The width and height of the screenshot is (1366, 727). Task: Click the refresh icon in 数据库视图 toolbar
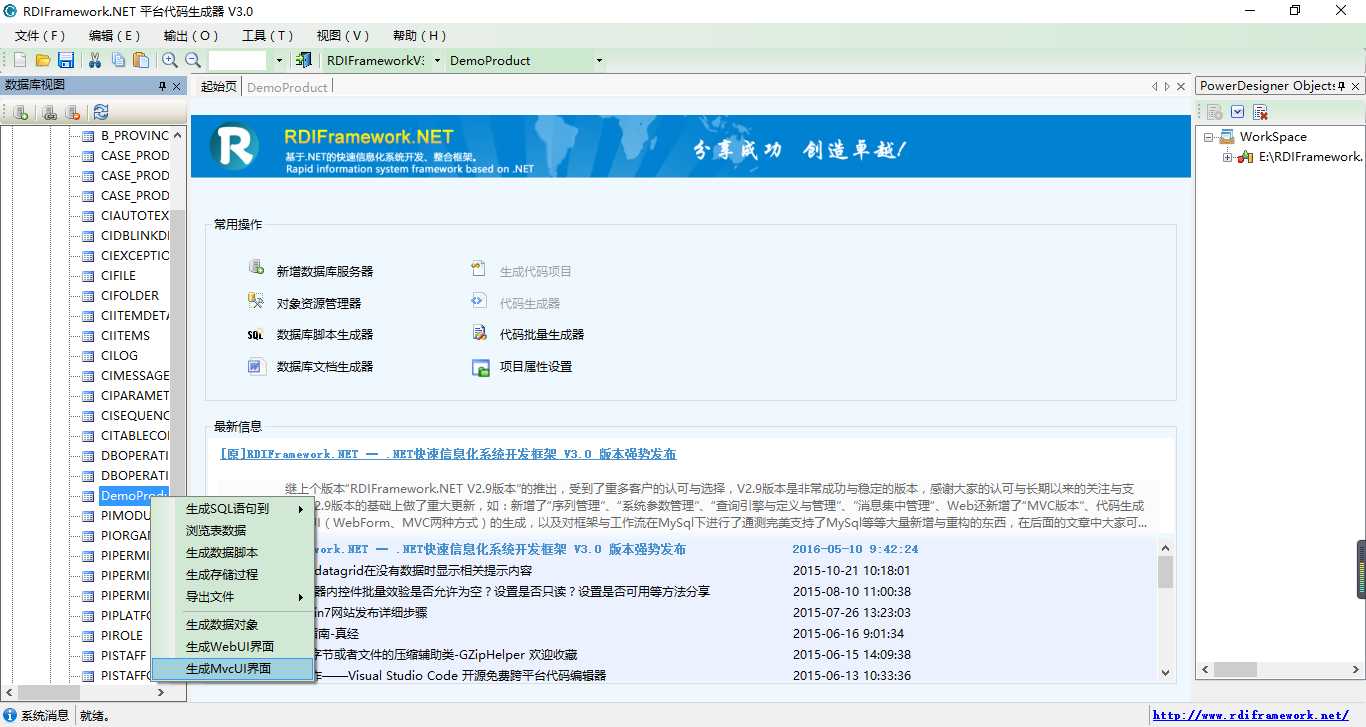101,112
